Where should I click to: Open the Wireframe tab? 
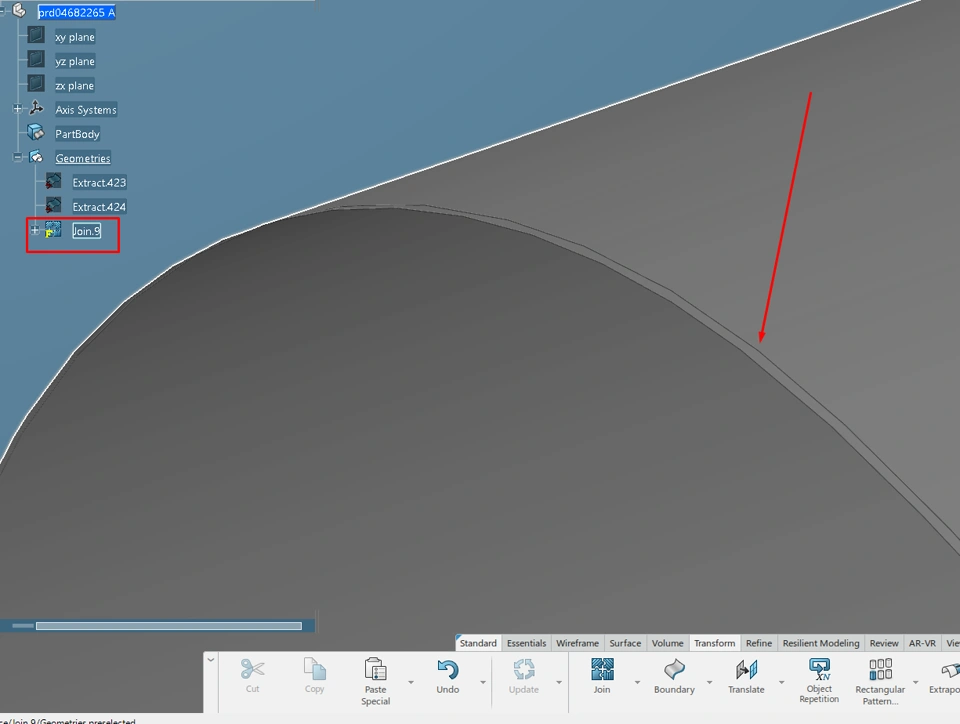coord(577,643)
